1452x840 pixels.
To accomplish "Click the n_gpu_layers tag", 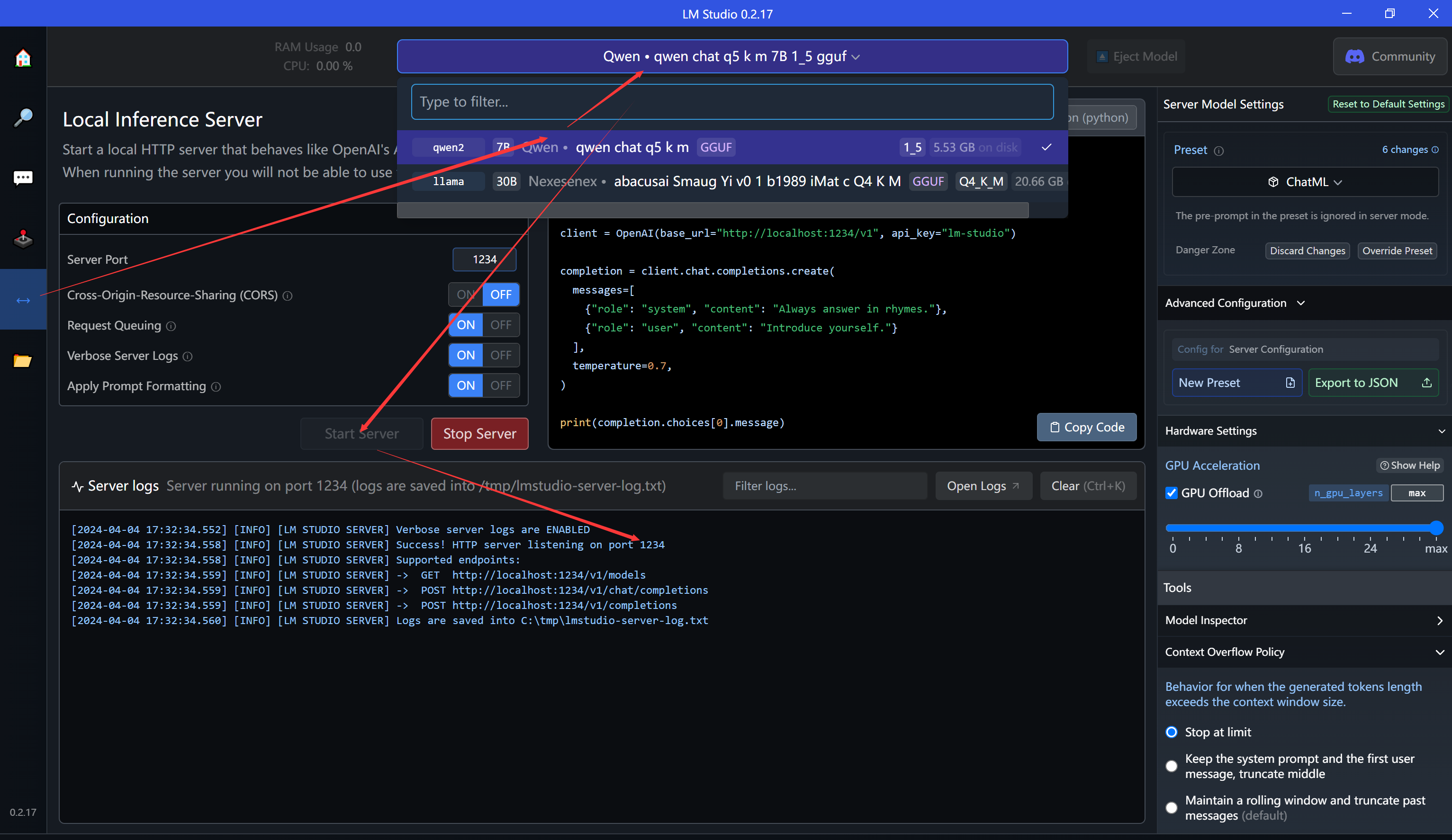I will coord(1348,493).
